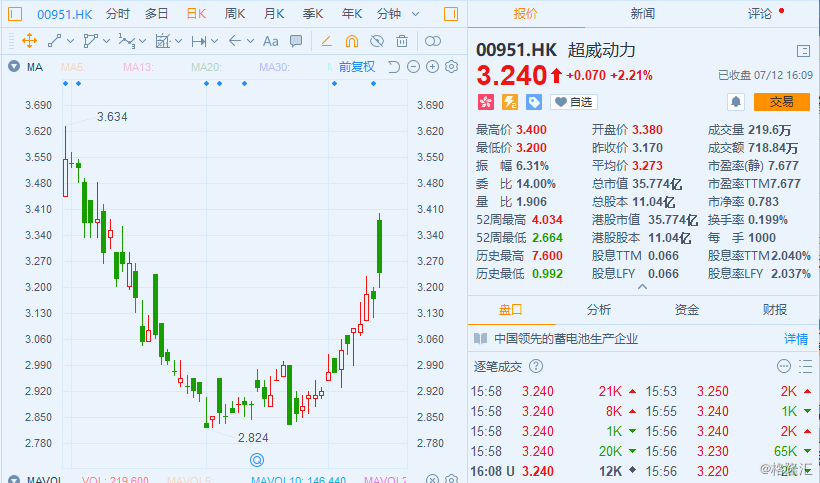Activate the orange pen drawing tool
The height and width of the screenshot is (483, 820).
tap(327, 41)
